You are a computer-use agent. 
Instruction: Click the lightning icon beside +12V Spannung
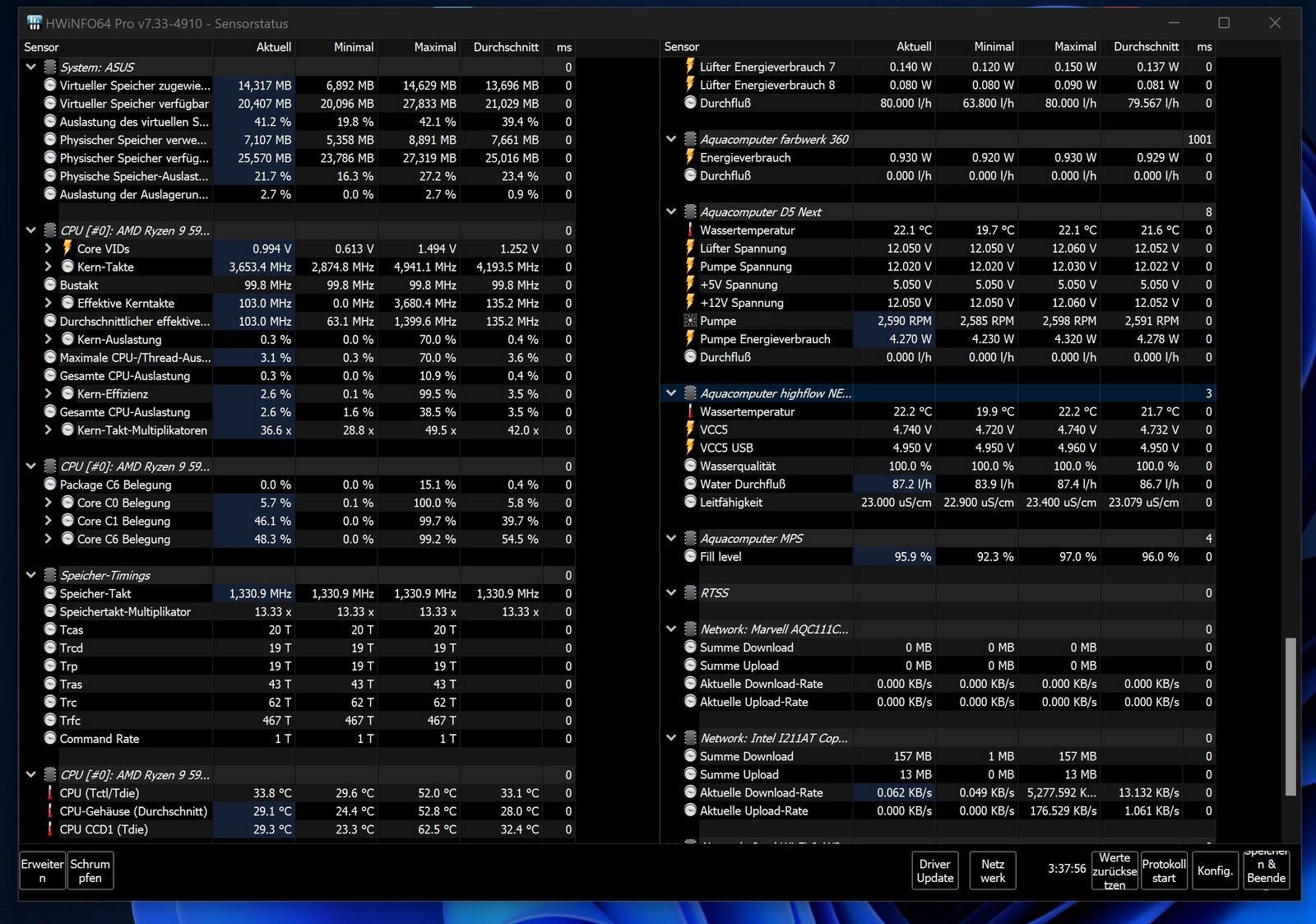click(x=690, y=303)
